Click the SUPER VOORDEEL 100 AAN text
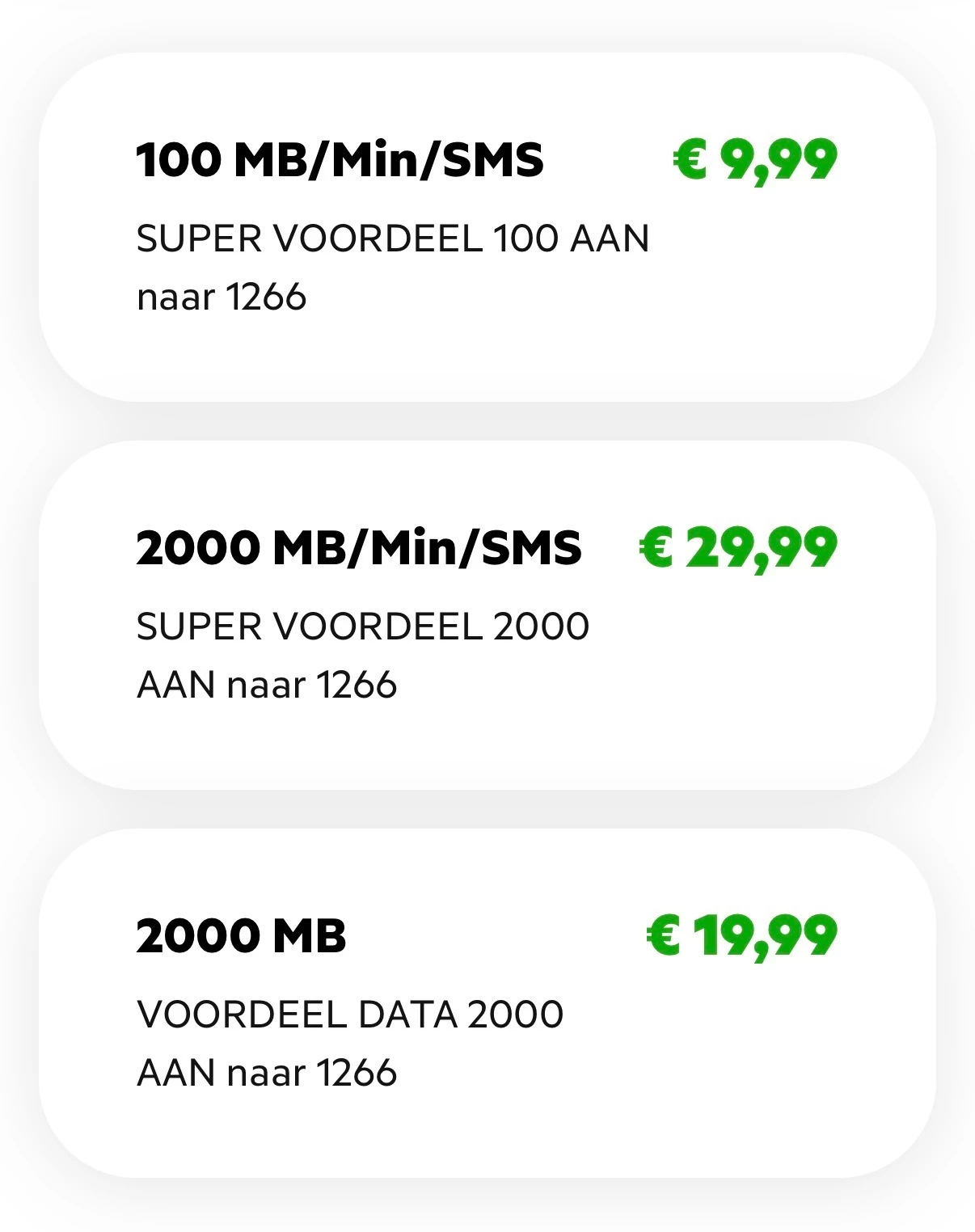 click(393, 238)
